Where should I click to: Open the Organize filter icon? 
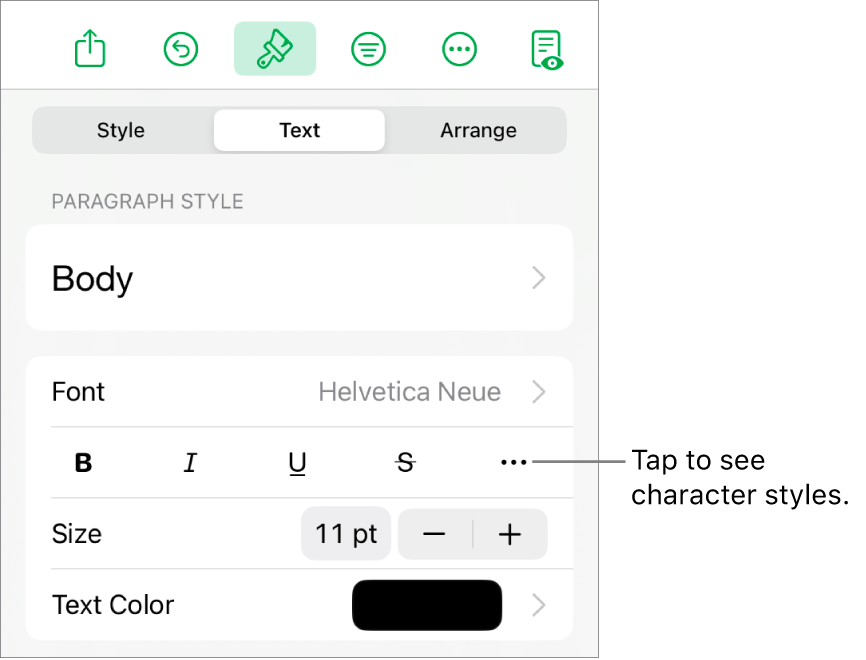click(x=368, y=49)
